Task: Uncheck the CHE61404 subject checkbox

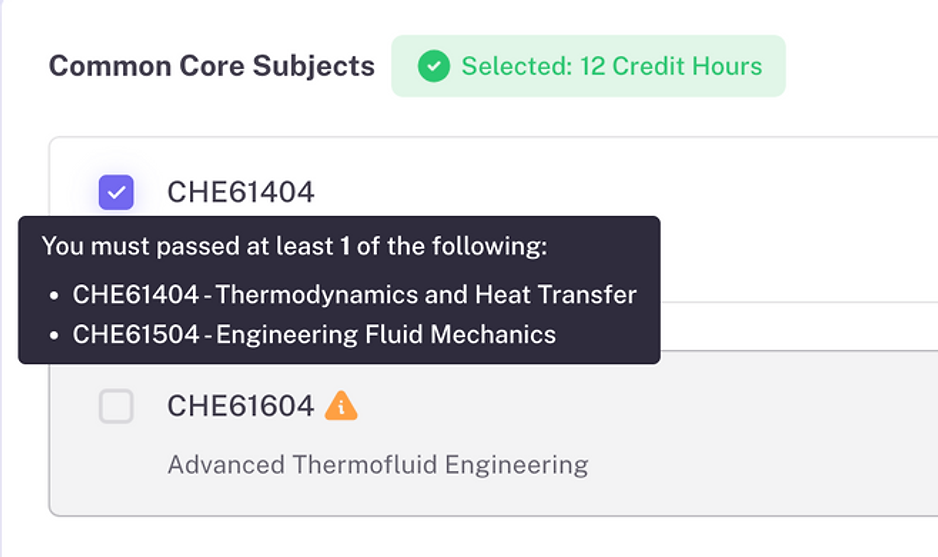Action: (x=116, y=192)
